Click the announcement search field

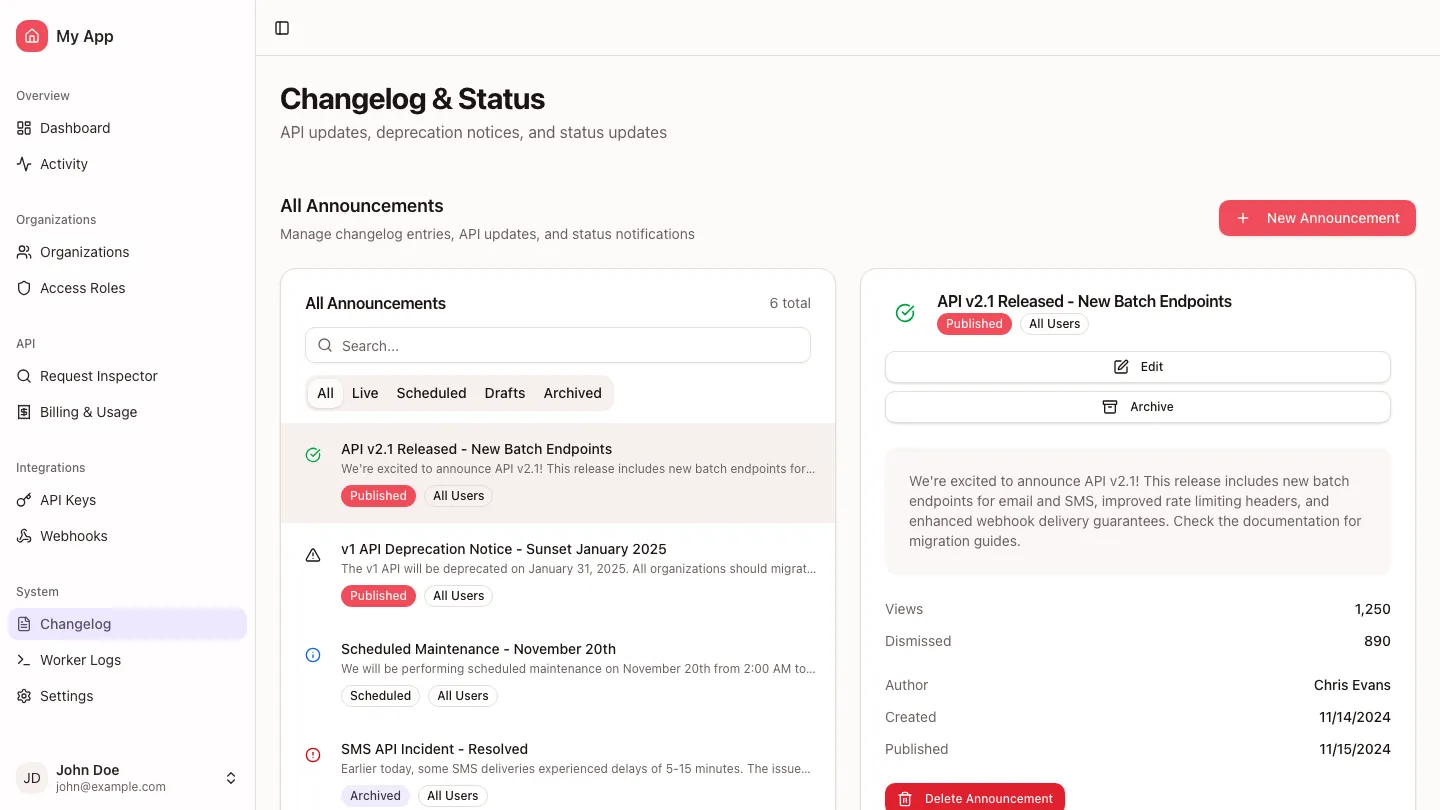[x=557, y=345]
